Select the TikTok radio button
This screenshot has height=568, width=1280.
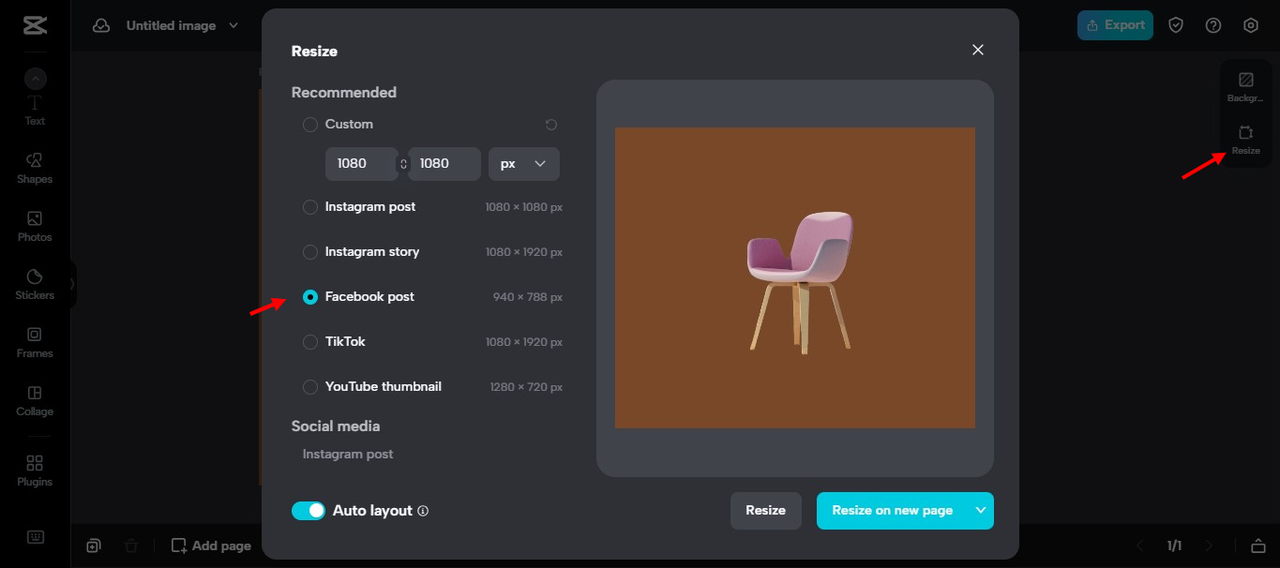(310, 342)
